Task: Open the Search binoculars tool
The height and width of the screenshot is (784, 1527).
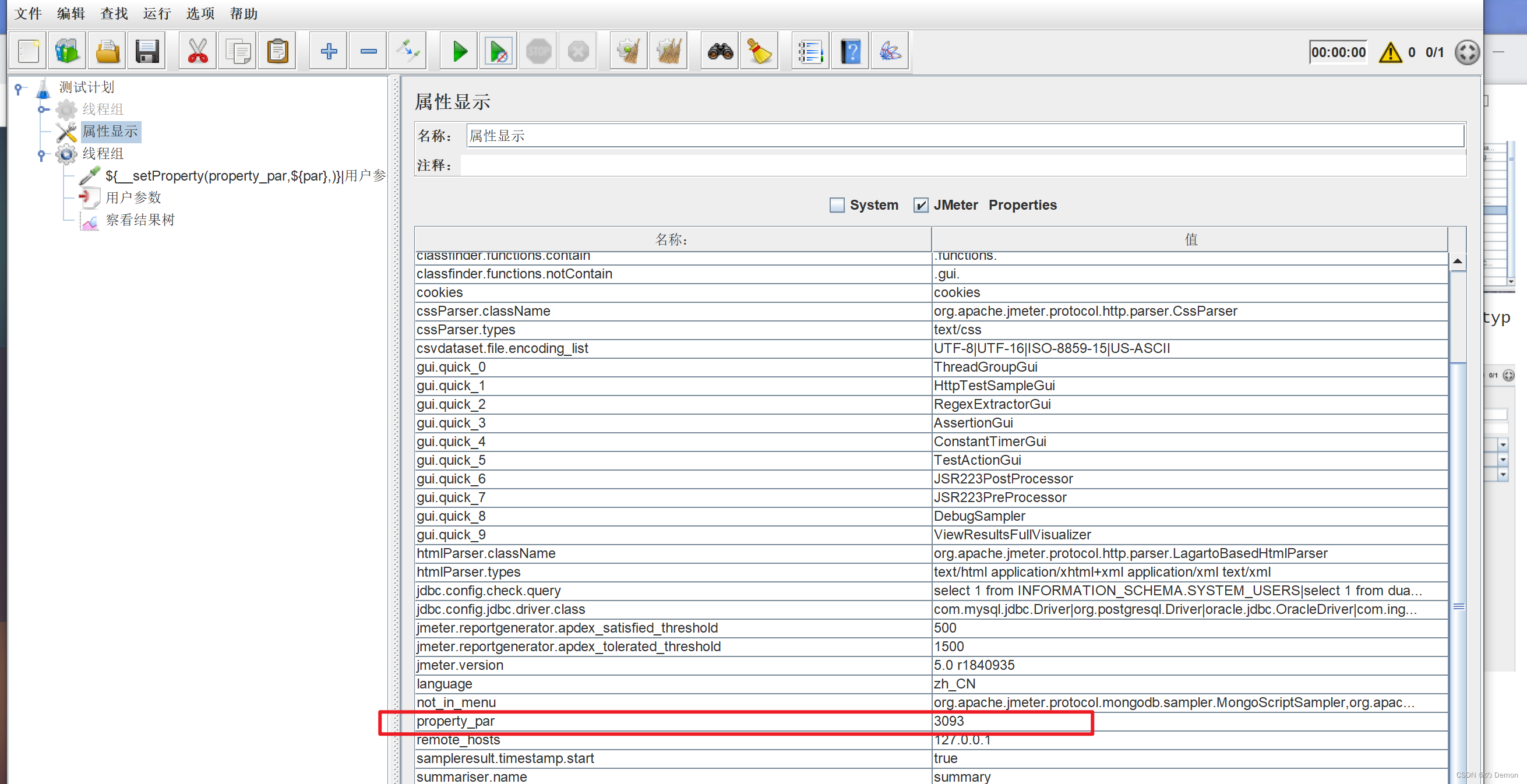Action: click(720, 52)
